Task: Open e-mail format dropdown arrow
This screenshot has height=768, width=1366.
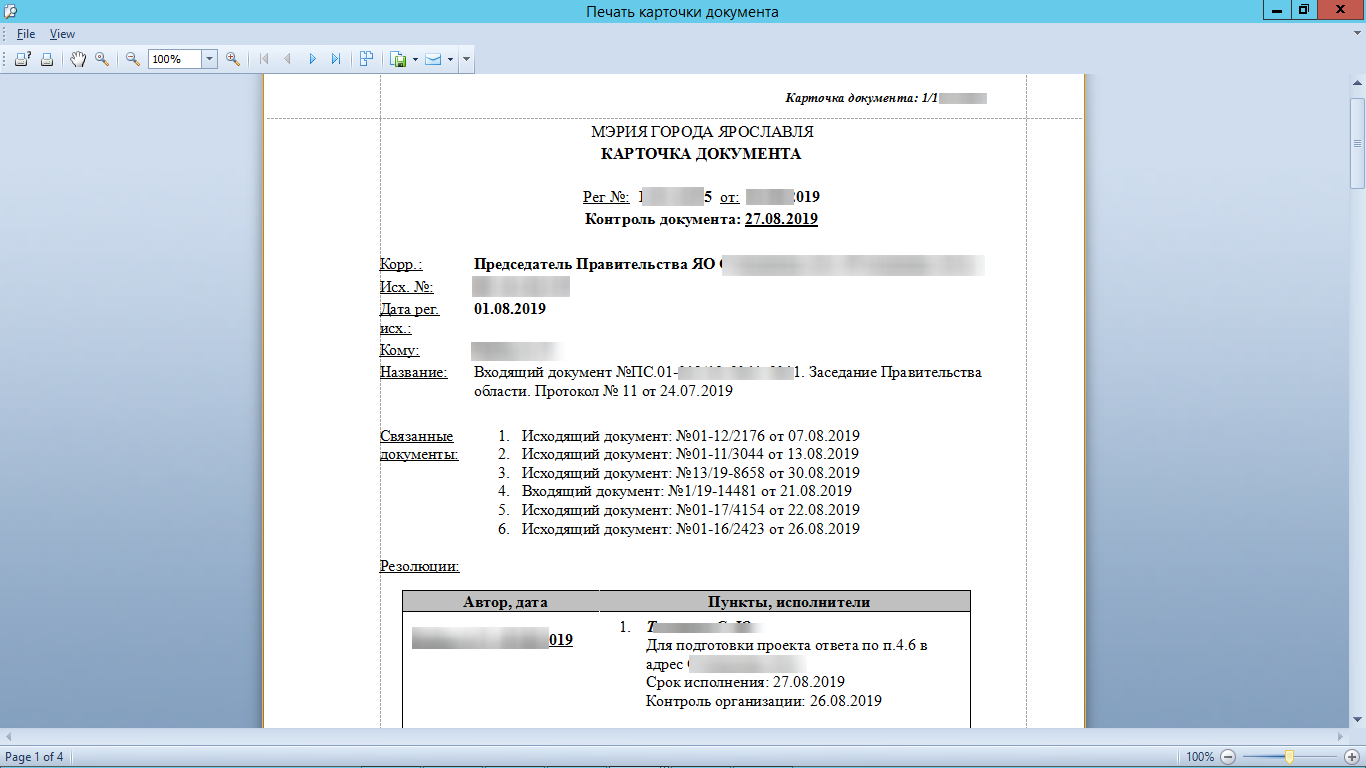Action: coord(450,60)
